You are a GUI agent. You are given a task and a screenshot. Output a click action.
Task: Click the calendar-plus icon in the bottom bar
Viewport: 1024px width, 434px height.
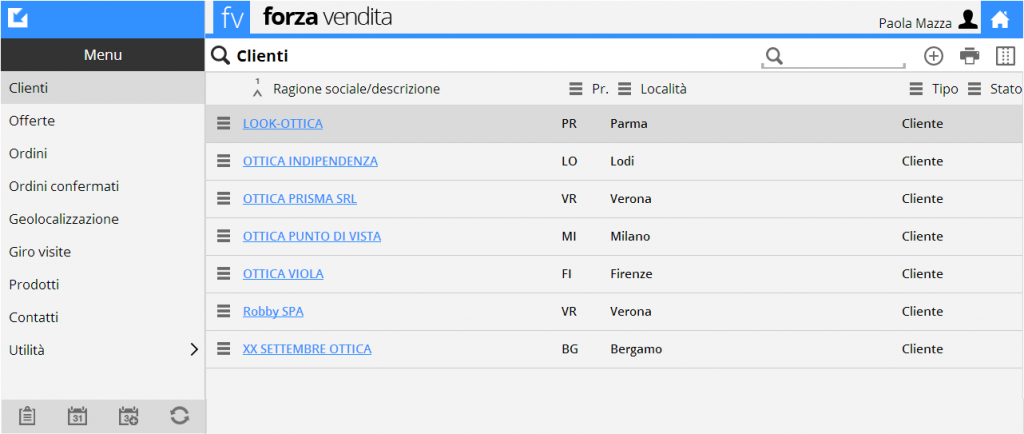(129, 416)
